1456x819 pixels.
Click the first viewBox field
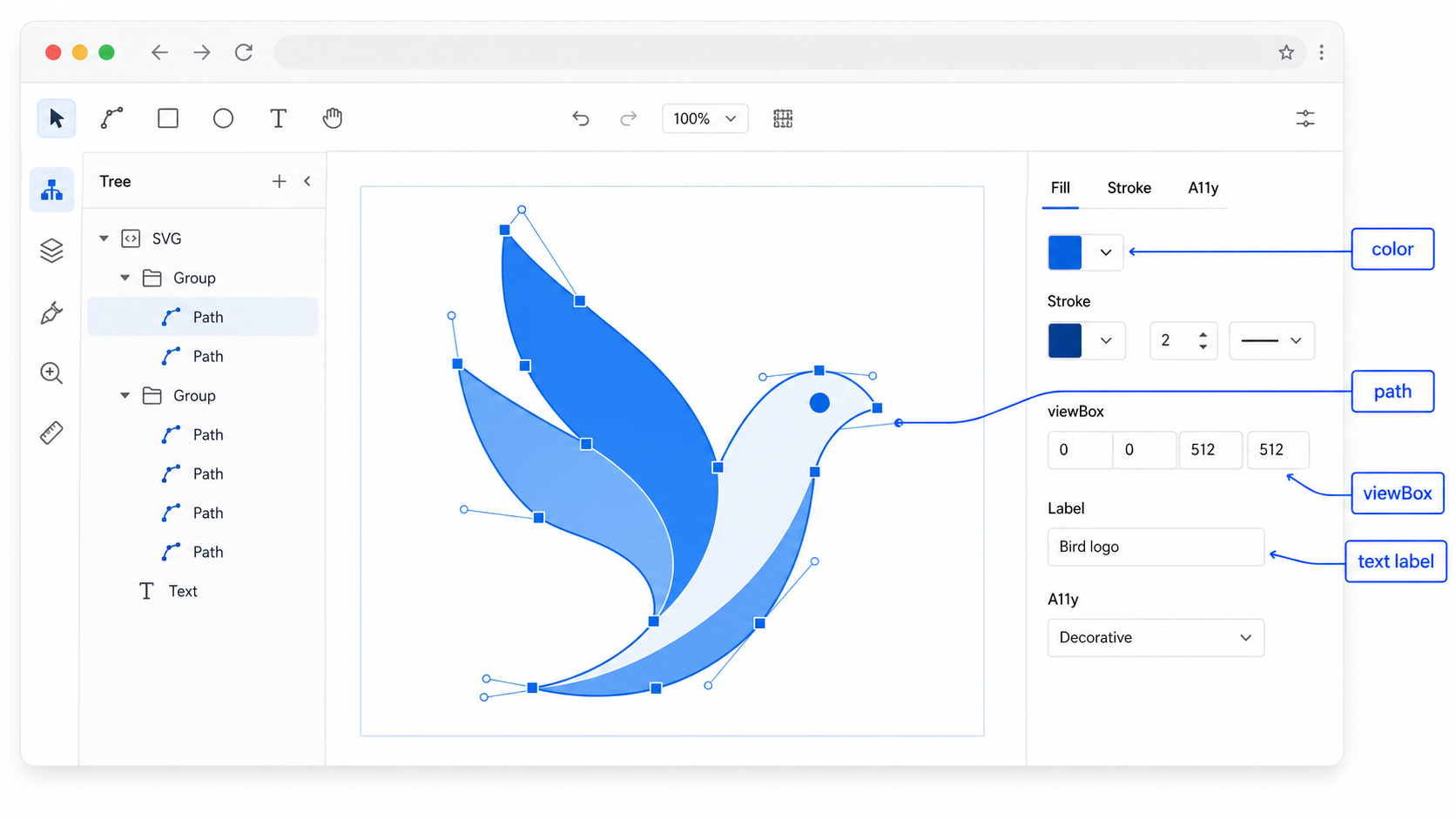[x=1080, y=450]
